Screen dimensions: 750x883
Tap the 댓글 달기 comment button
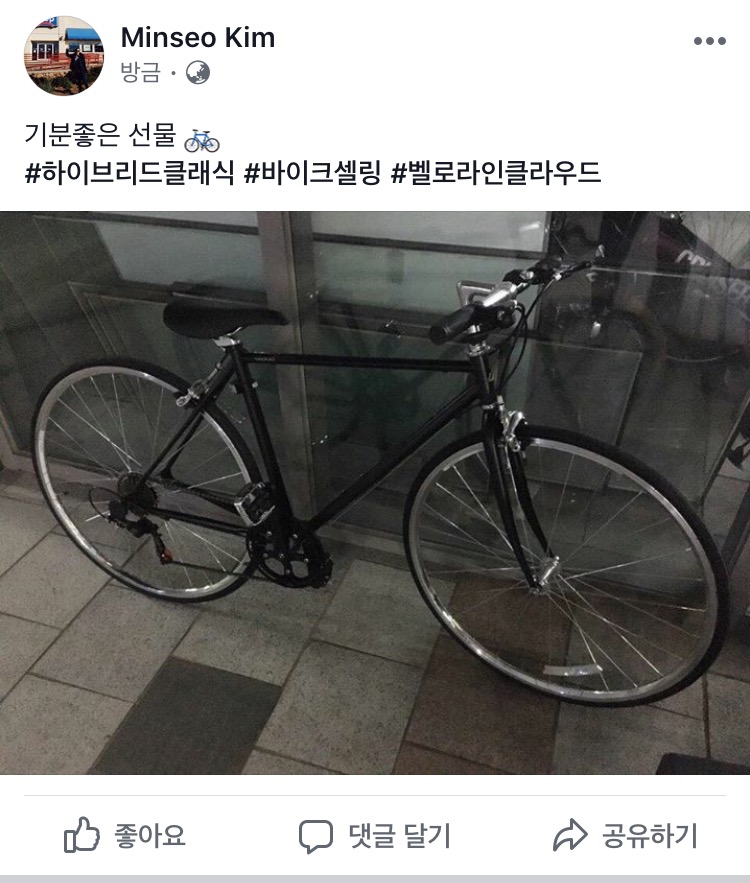click(x=400, y=836)
